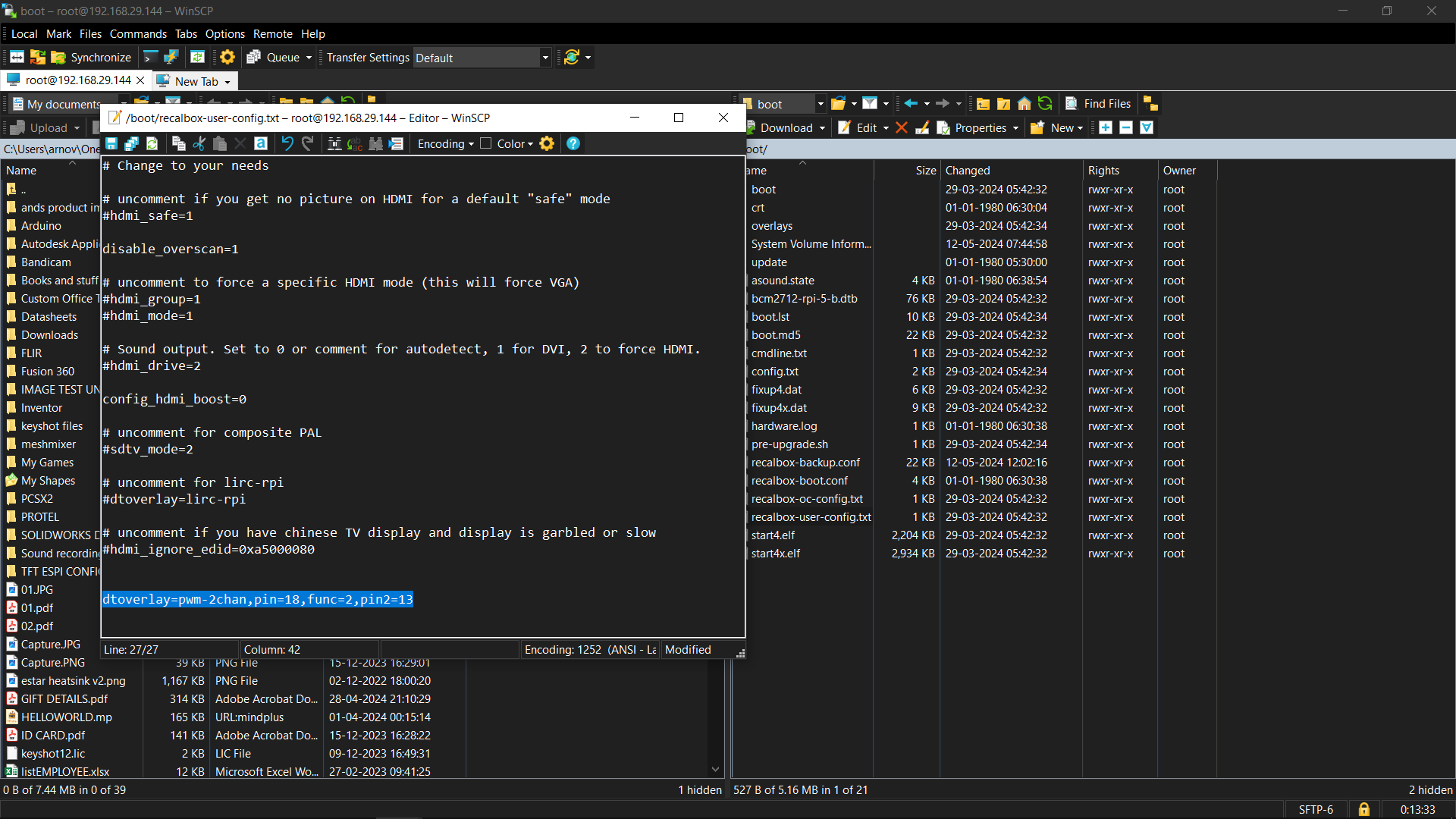Select HELLOWORLD.mp in the local list

pyautogui.click(x=66, y=717)
